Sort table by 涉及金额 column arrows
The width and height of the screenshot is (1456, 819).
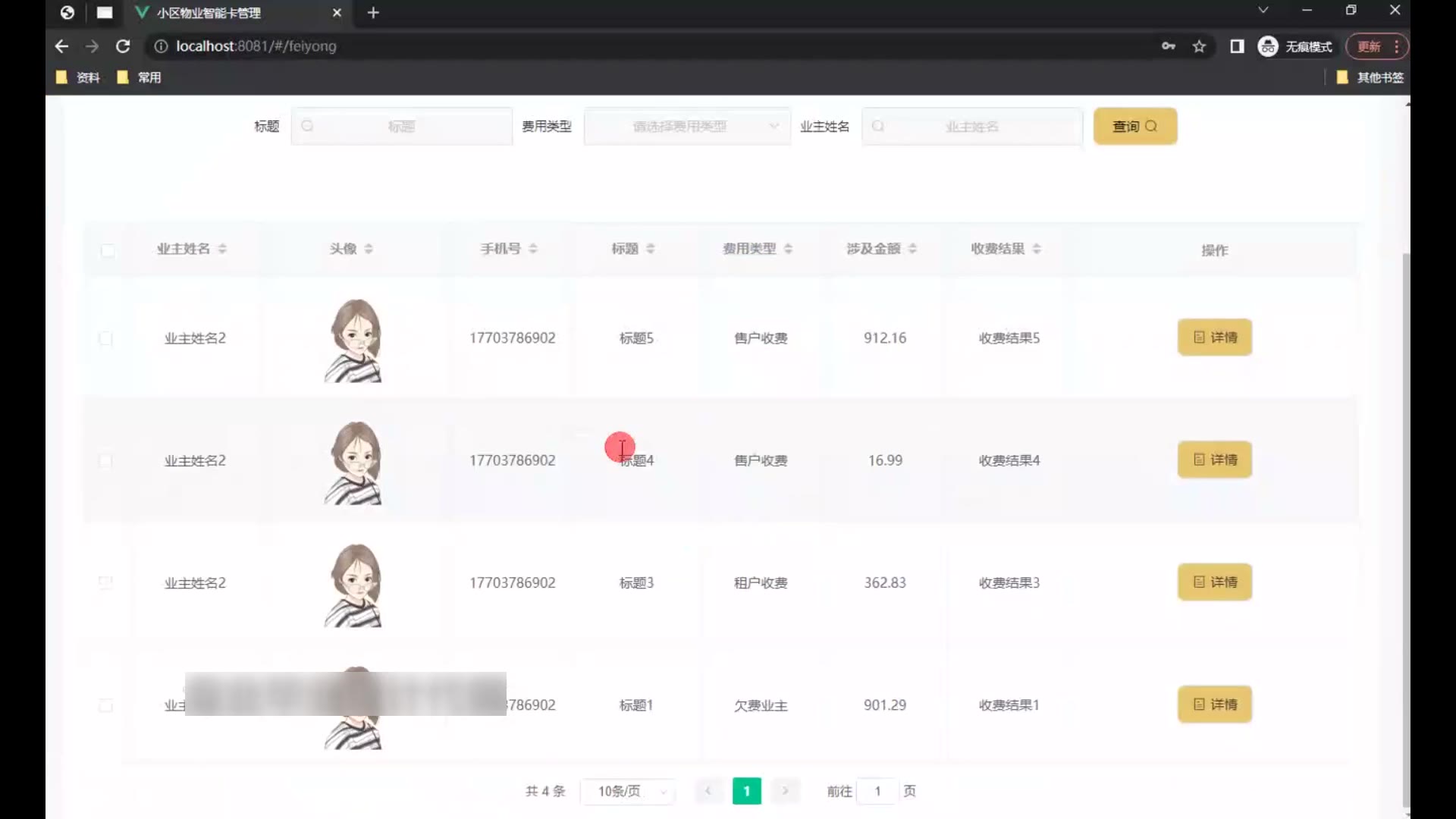point(912,249)
